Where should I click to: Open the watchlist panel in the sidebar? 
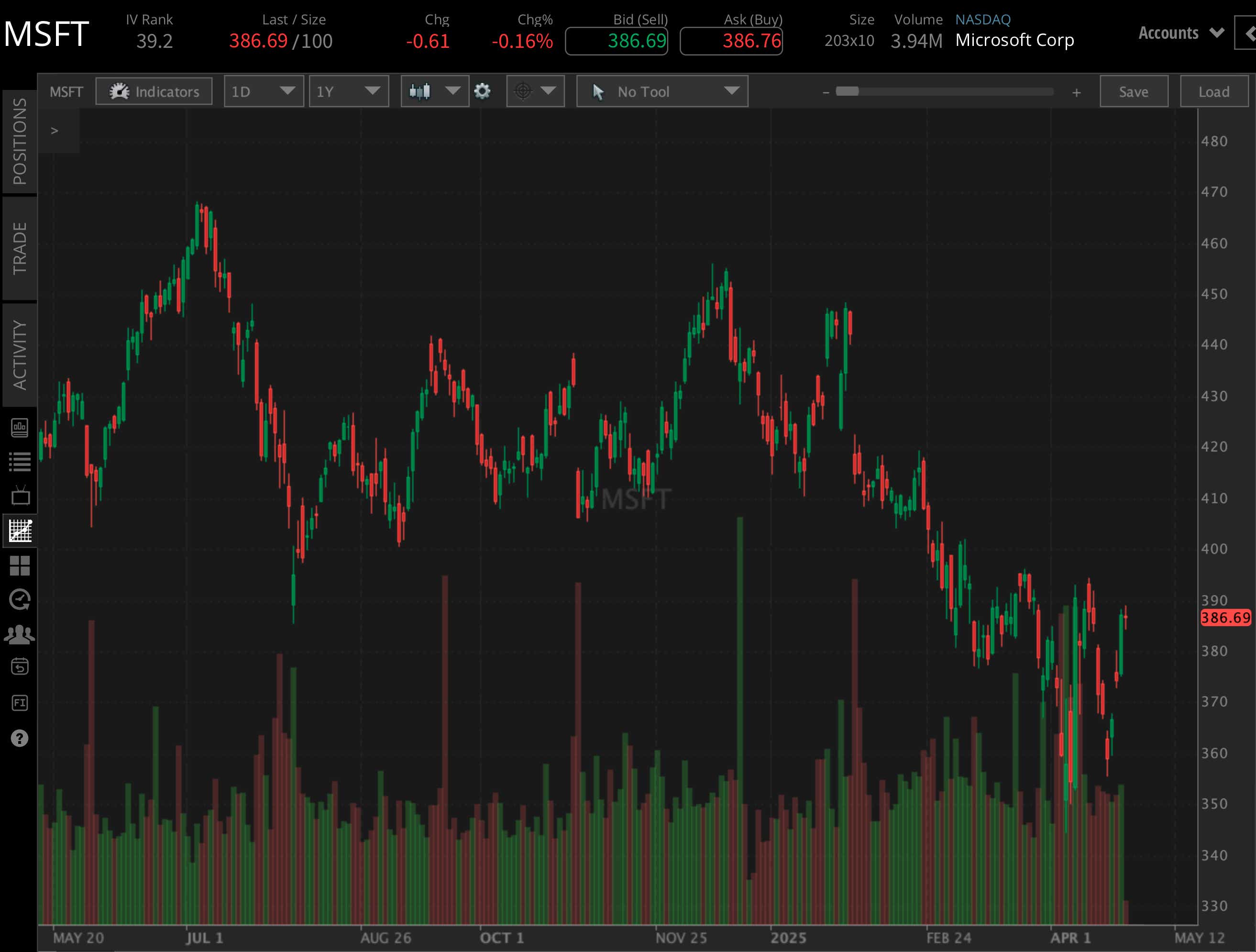[x=21, y=461]
